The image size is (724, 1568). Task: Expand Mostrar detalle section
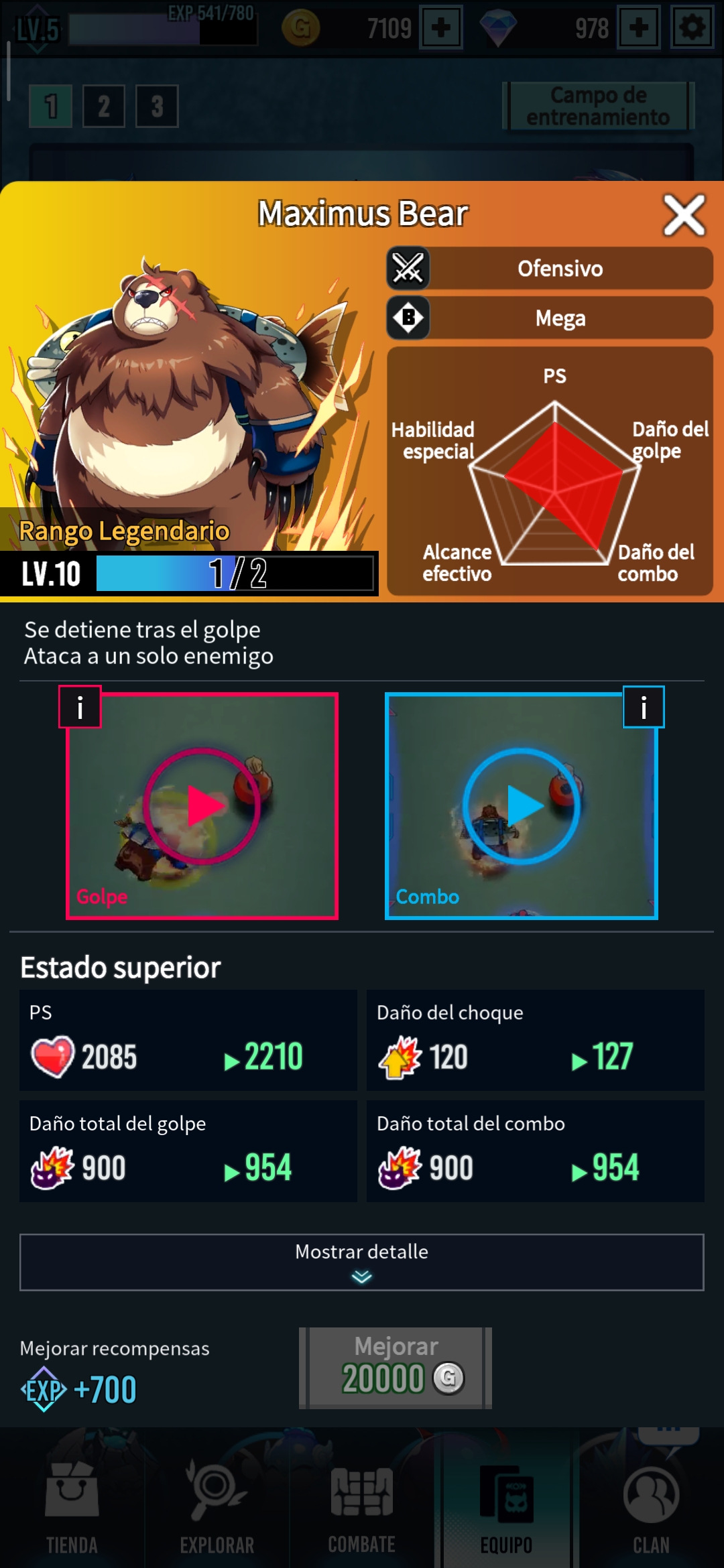click(x=362, y=1262)
